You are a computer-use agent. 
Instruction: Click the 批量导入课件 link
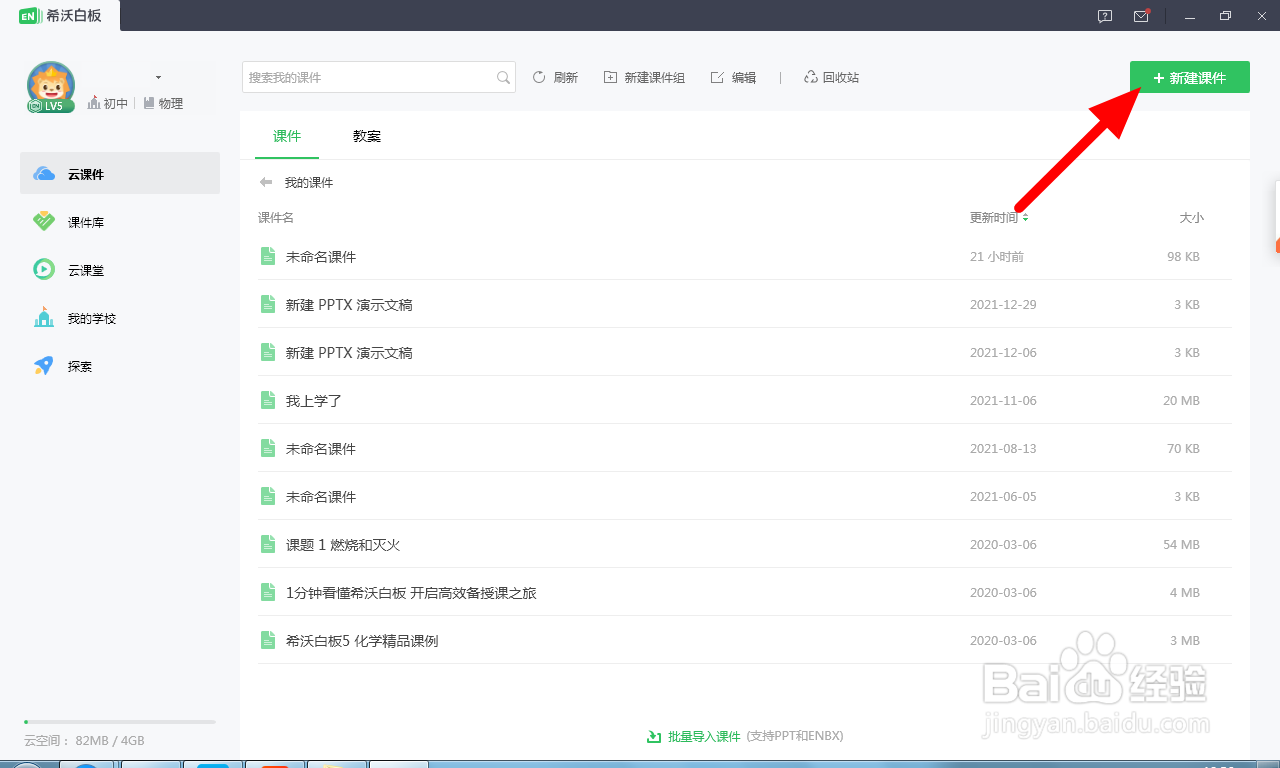coord(704,736)
